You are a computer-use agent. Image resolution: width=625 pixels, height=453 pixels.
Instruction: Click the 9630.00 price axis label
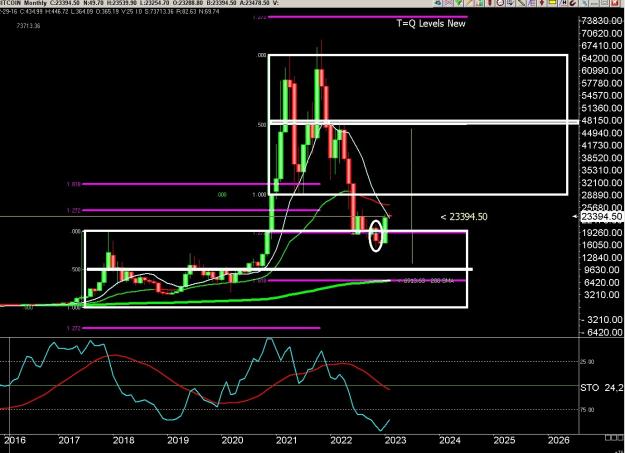[x=602, y=270]
